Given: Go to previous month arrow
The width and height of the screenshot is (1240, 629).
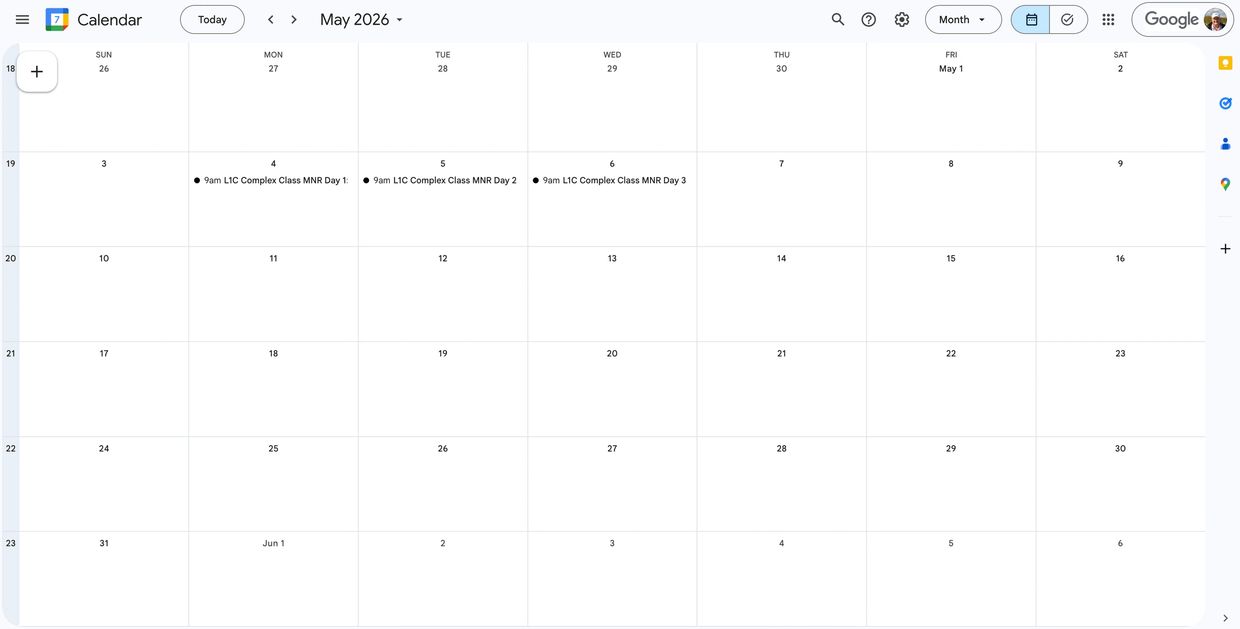Looking at the screenshot, I should pyautogui.click(x=270, y=20).
